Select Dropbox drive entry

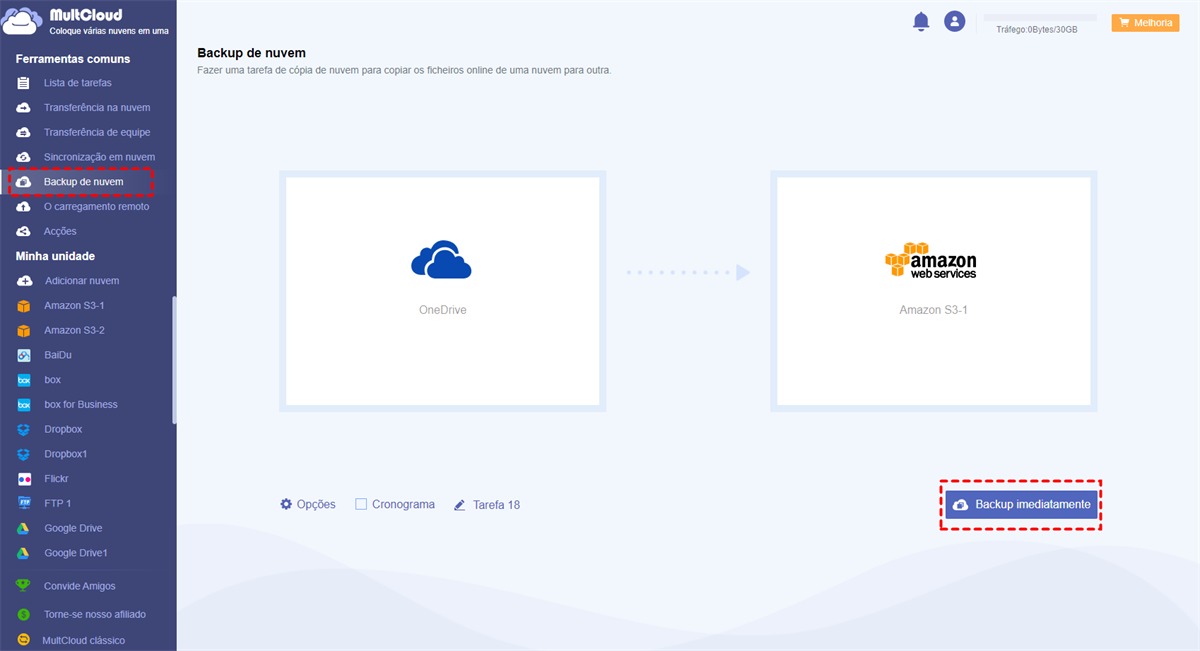click(63, 429)
